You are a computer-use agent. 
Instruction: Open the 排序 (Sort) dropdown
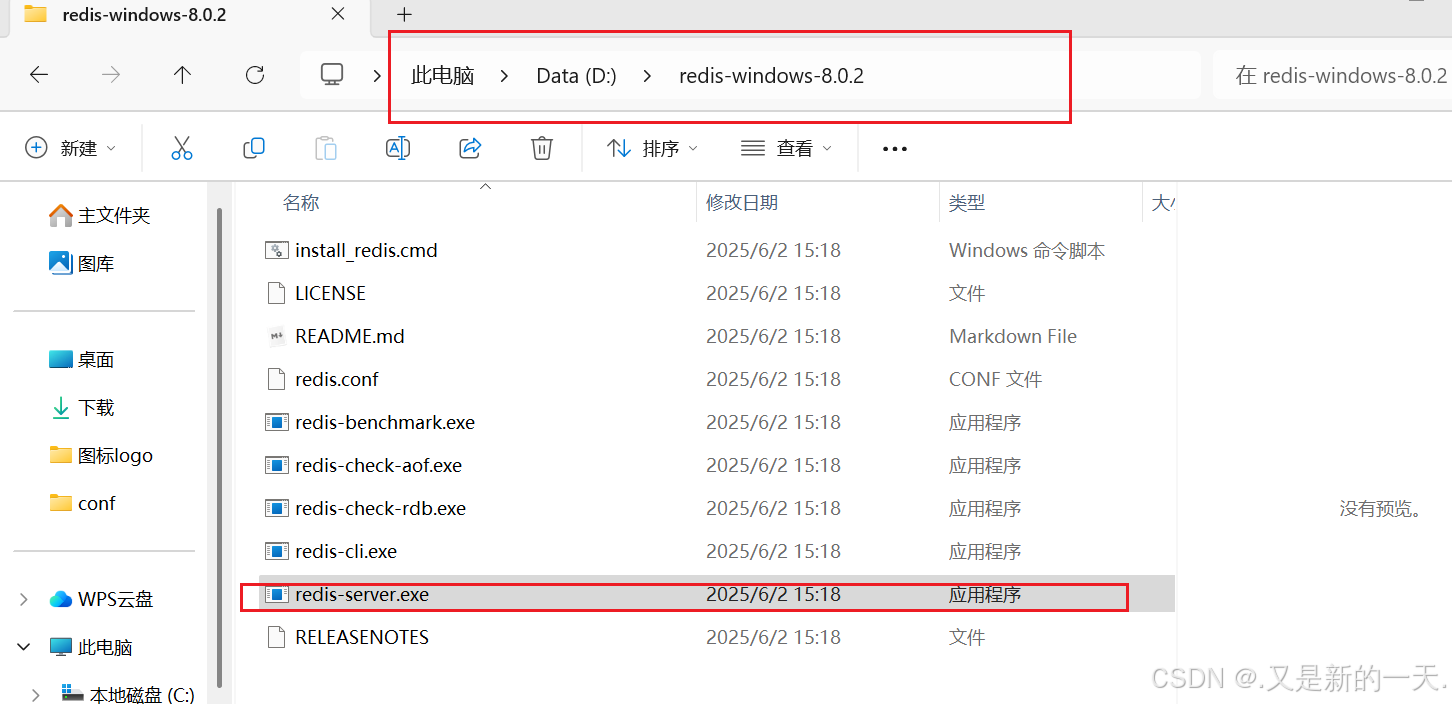[652, 148]
